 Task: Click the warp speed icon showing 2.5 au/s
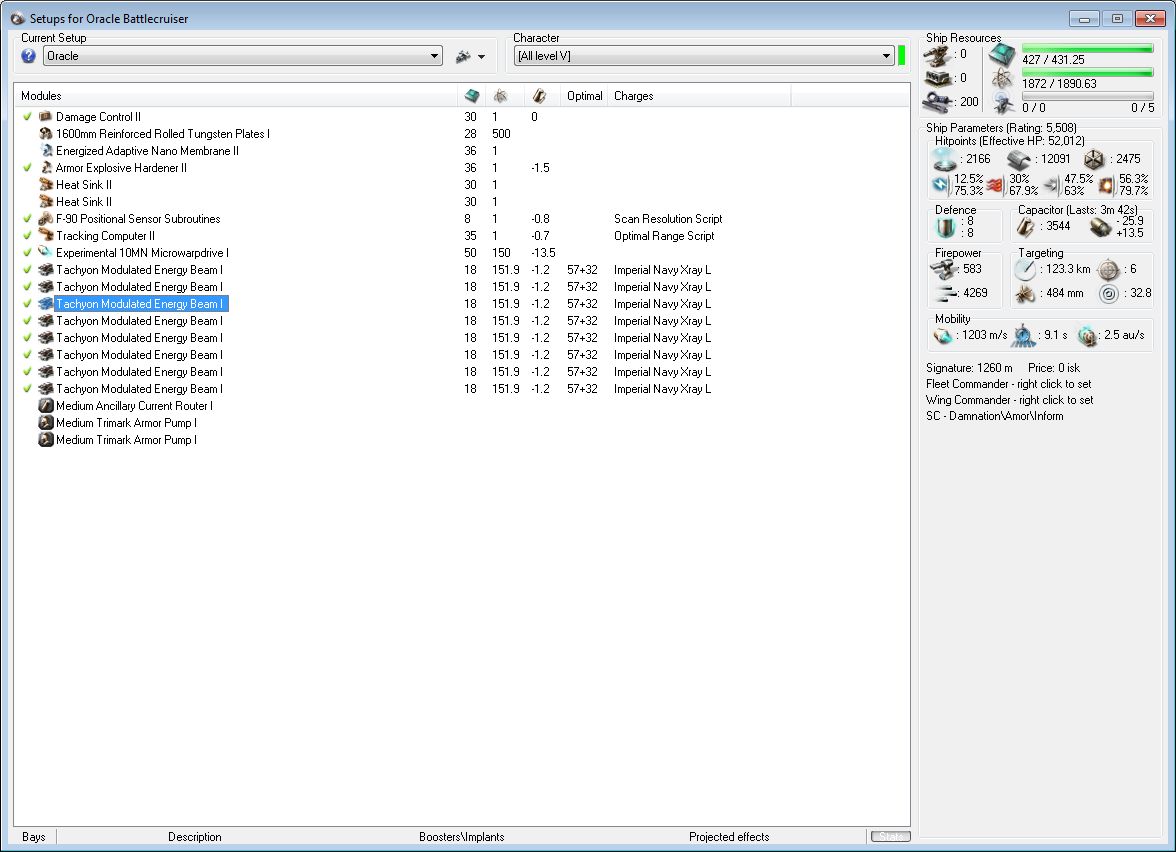click(1086, 336)
